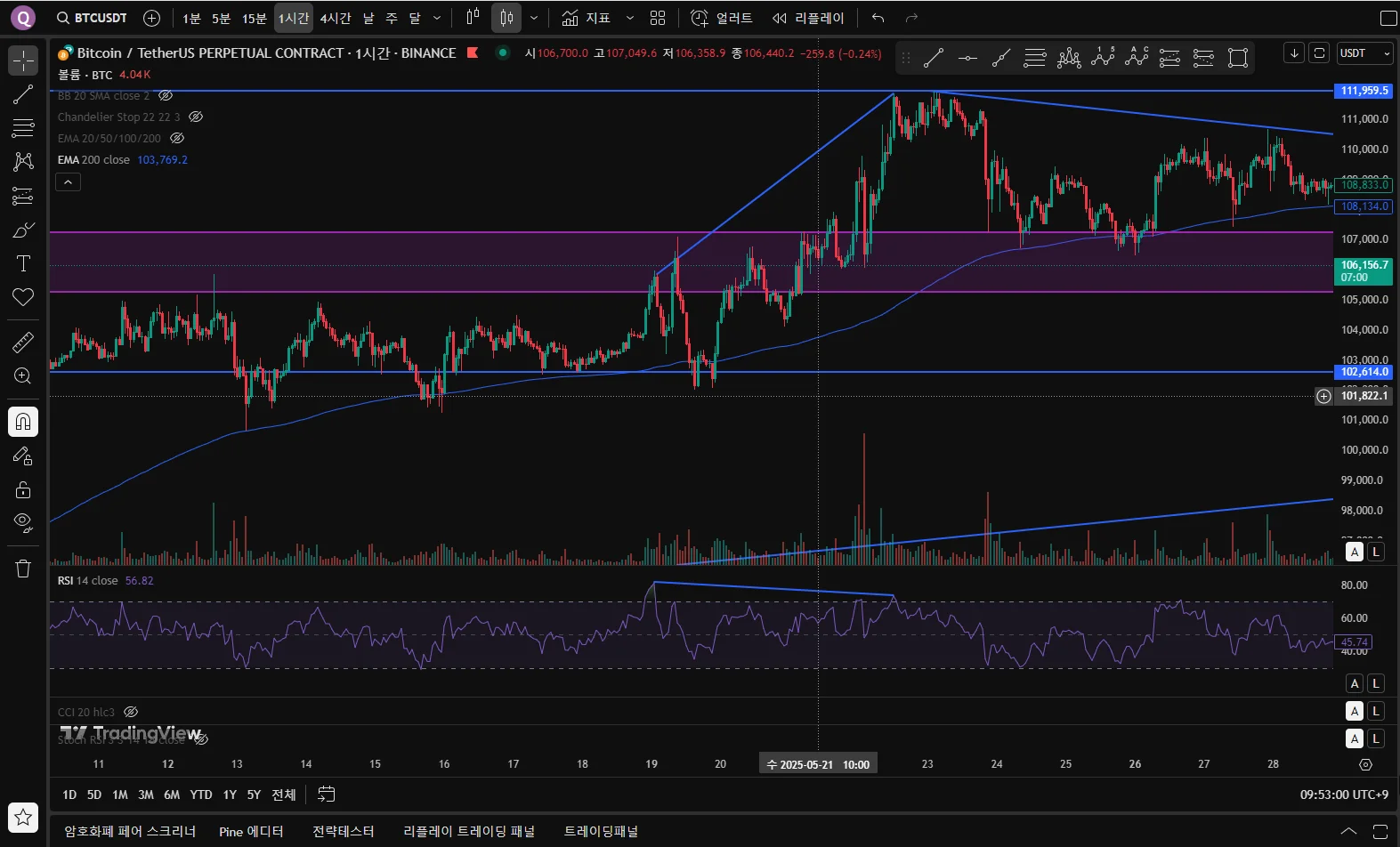Image resolution: width=1400 pixels, height=847 pixels.
Task: Select the Text tool in left sidebar
Action: point(23,263)
